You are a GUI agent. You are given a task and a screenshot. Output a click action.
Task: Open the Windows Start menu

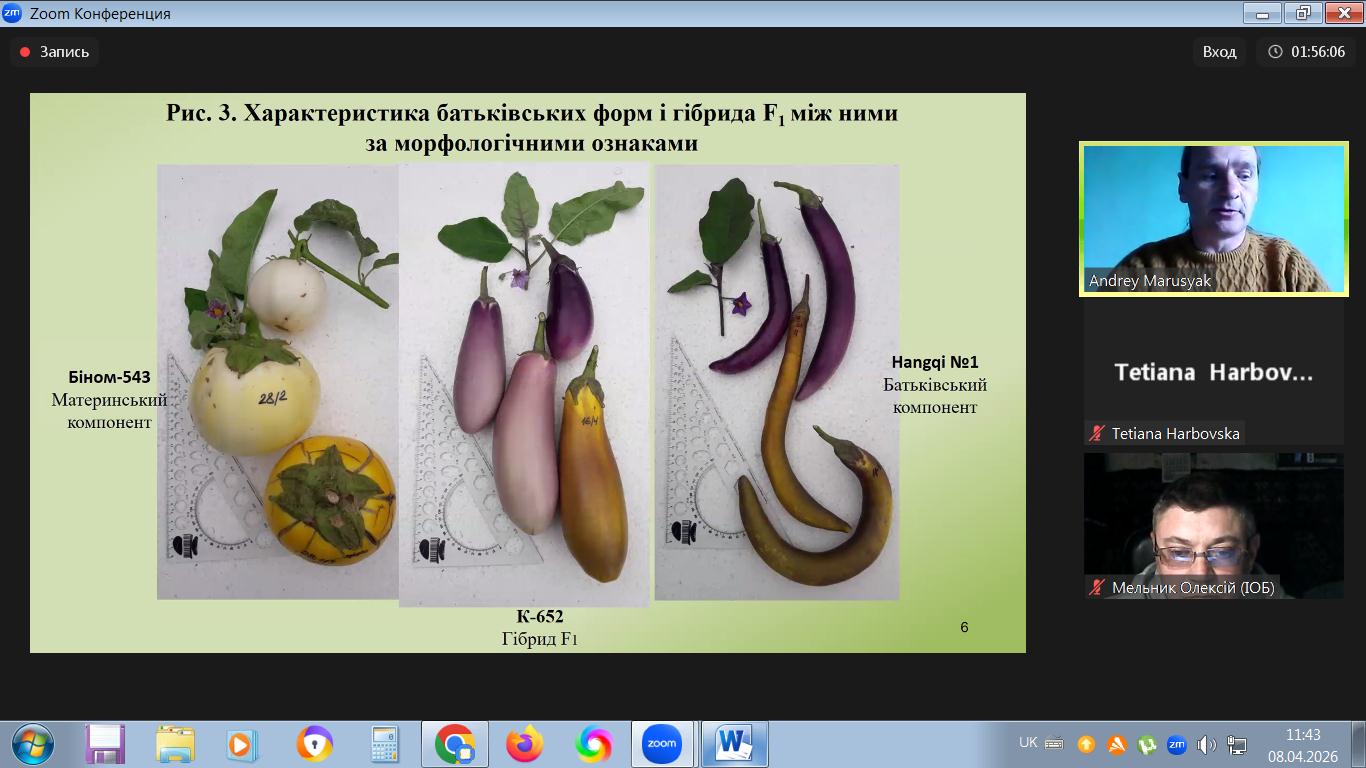click(x=32, y=744)
